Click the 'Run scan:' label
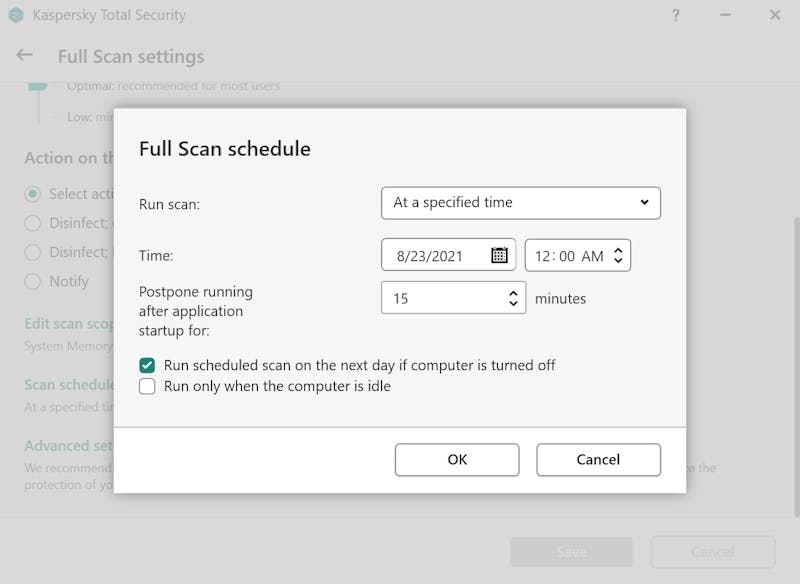 [169, 204]
